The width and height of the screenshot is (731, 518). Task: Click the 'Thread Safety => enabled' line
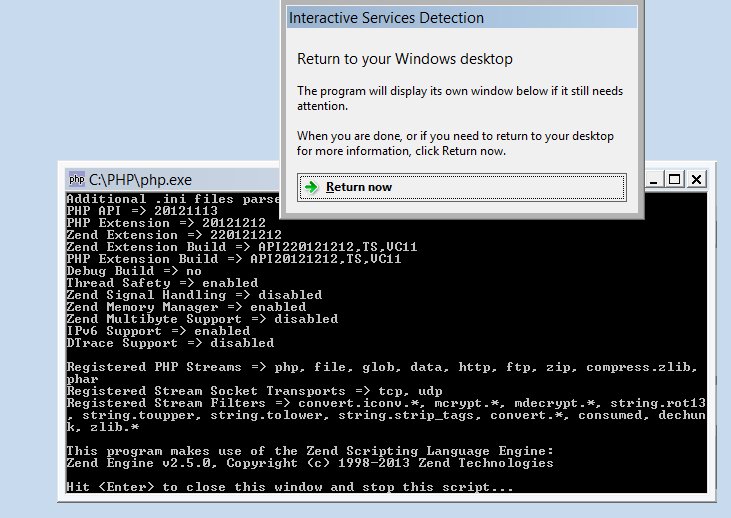click(162, 283)
